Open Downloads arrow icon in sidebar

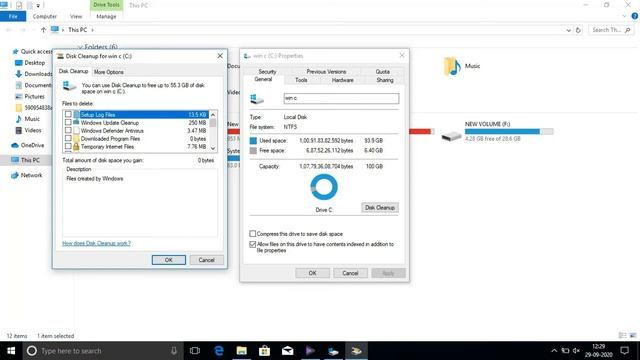(x=18, y=74)
